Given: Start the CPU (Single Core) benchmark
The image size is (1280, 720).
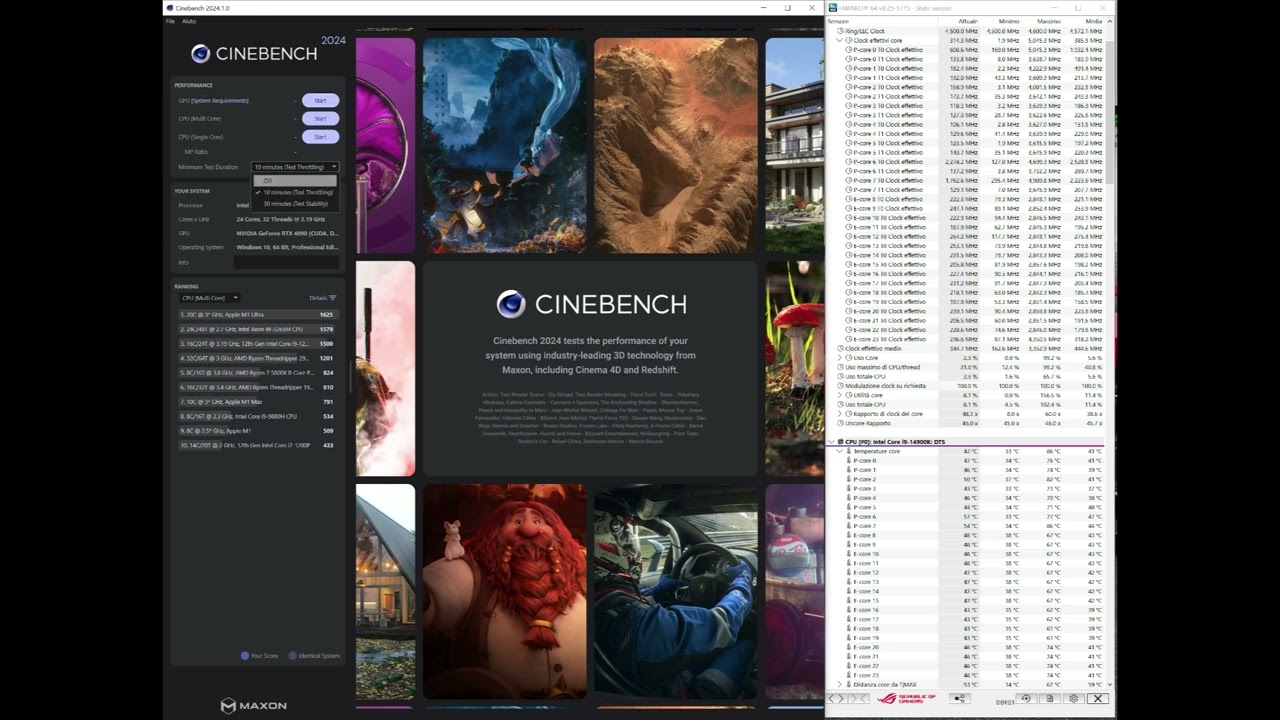Looking at the screenshot, I should point(320,137).
